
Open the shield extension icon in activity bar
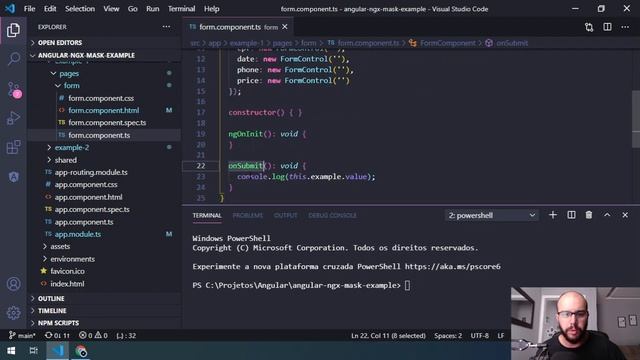coord(13,177)
